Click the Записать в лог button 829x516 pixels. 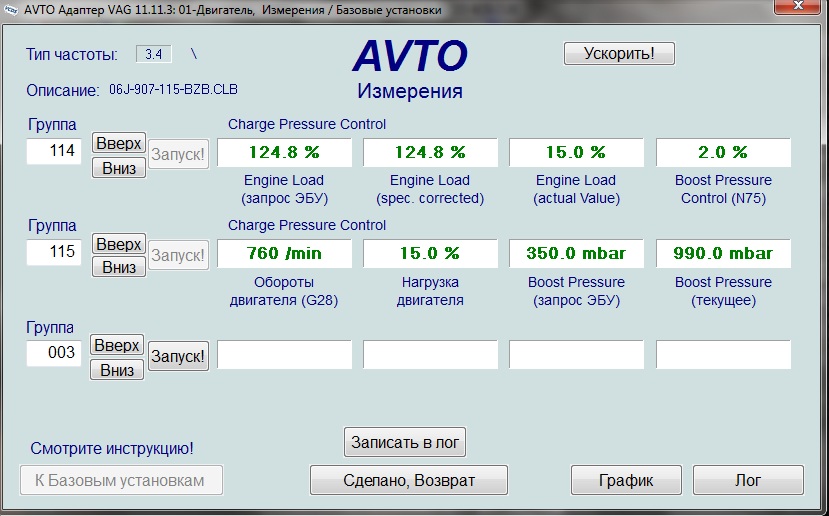point(405,441)
